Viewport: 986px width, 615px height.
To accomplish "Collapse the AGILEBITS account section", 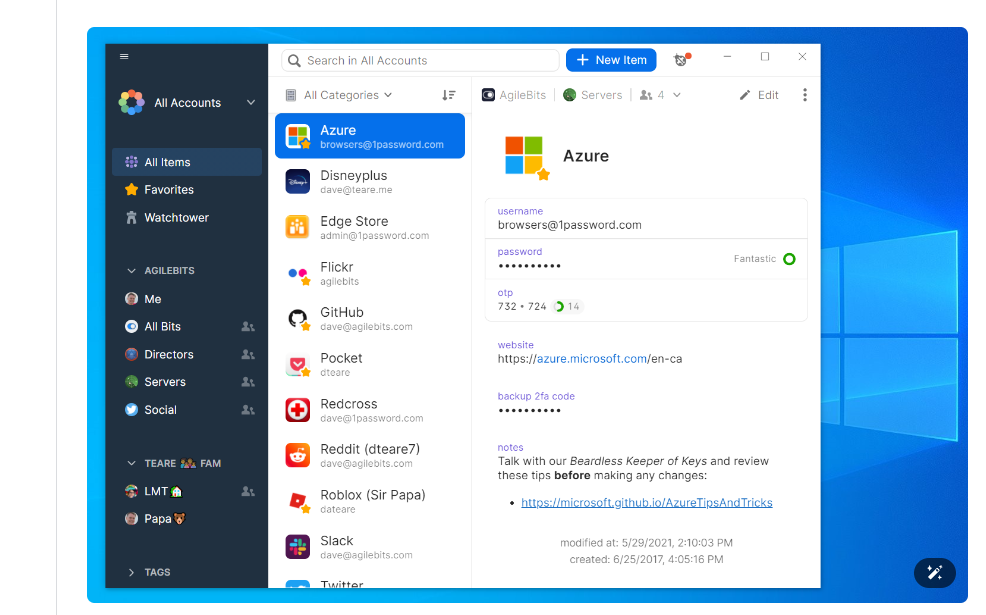I will pyautogui.click(x=132, y=271).
